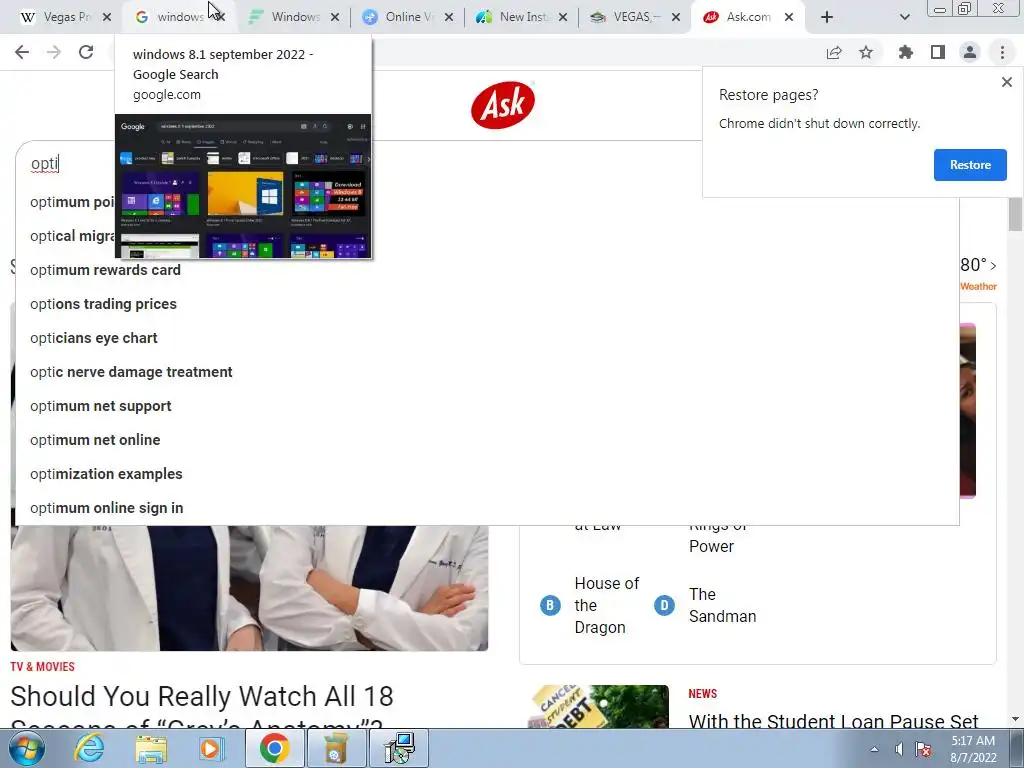1024x768 pixels.
Task: Open the profile avatar icon
Action: pos(970,52)
